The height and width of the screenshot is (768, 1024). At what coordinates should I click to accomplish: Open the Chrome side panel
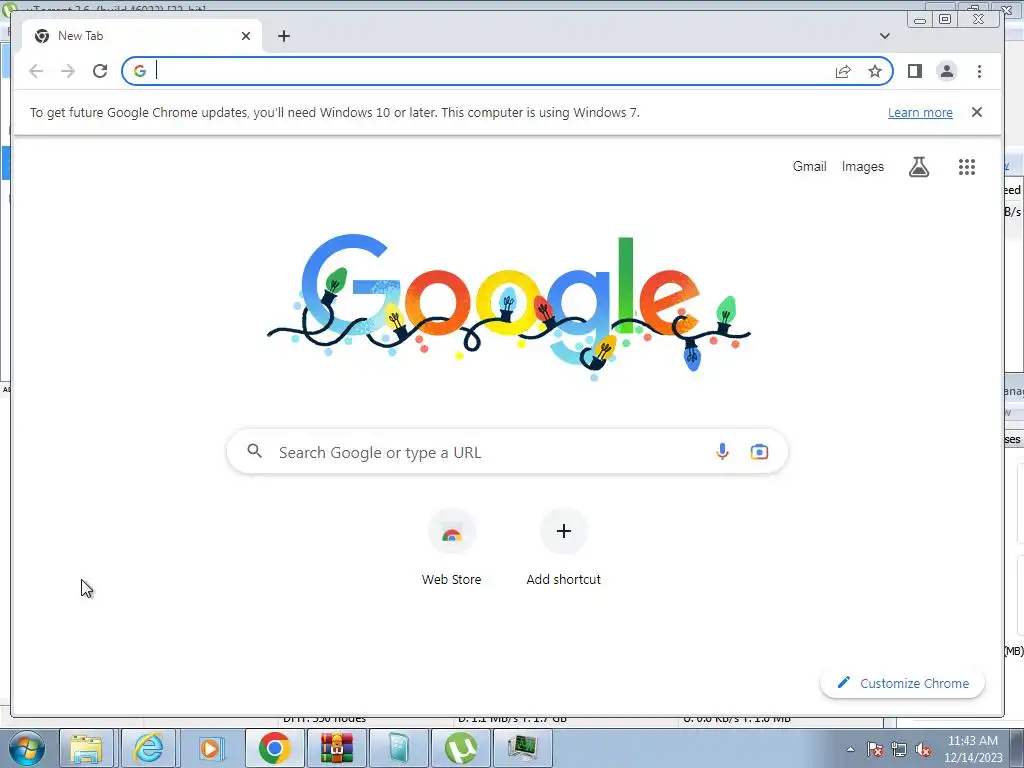(915, 71)
